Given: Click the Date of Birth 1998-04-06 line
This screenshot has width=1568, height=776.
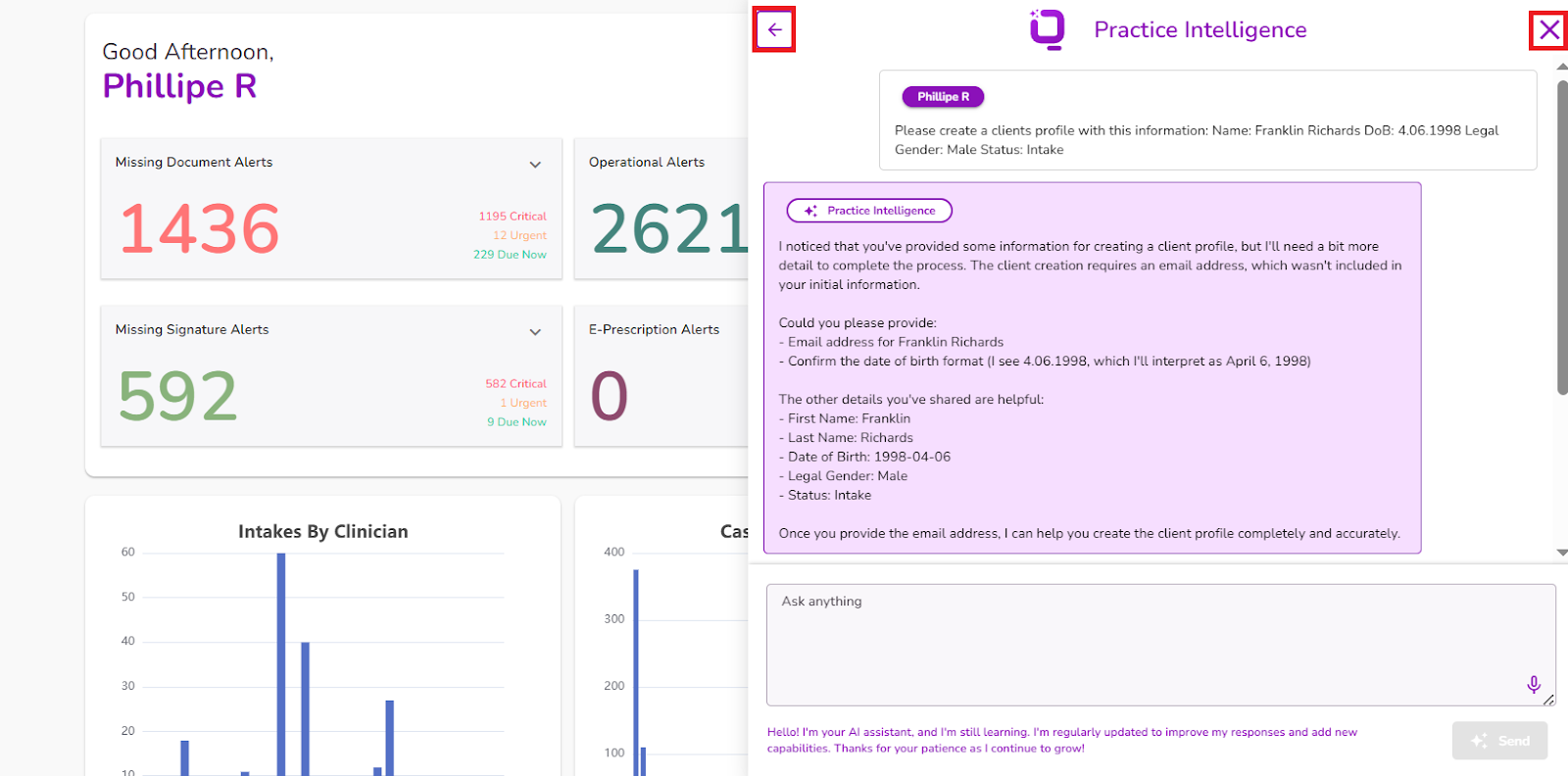Looking at the screenshot, I should click(864, 457).
